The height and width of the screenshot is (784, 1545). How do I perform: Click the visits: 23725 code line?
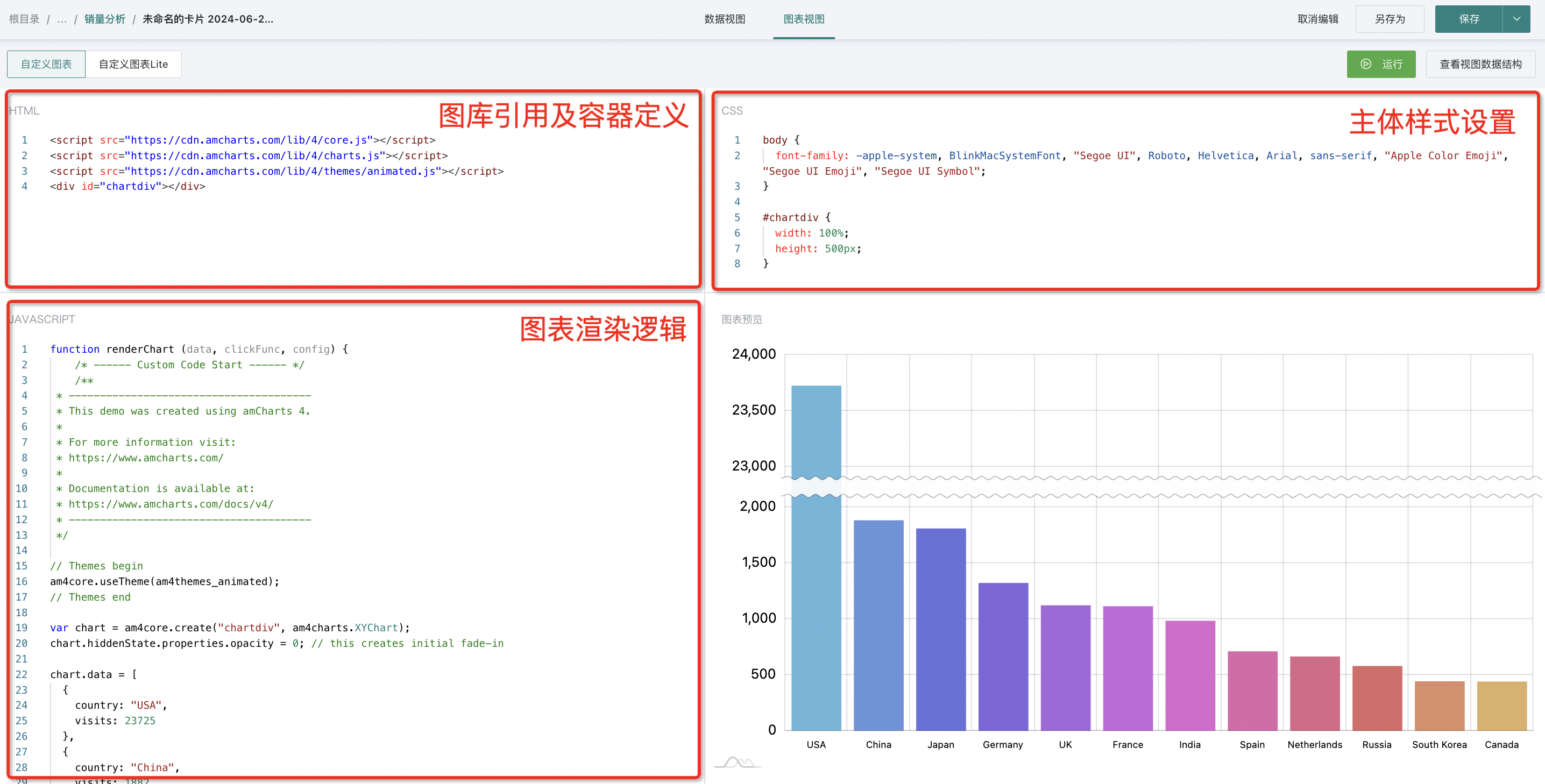pos(115,721)
